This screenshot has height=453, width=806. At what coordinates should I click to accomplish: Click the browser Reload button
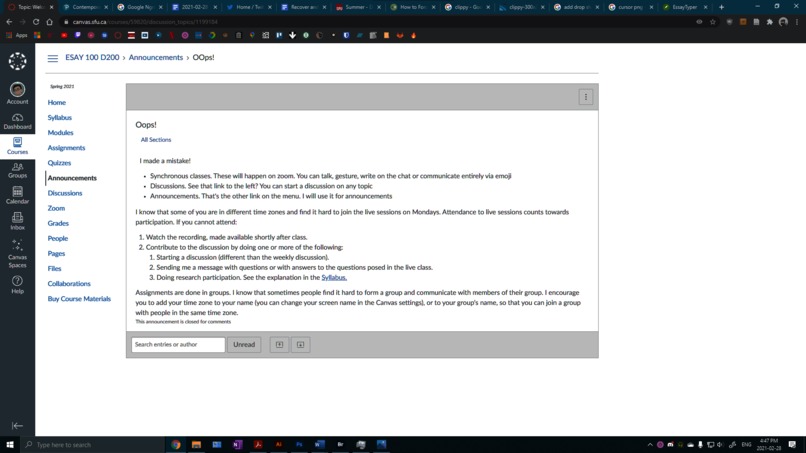tap(36, 22)
